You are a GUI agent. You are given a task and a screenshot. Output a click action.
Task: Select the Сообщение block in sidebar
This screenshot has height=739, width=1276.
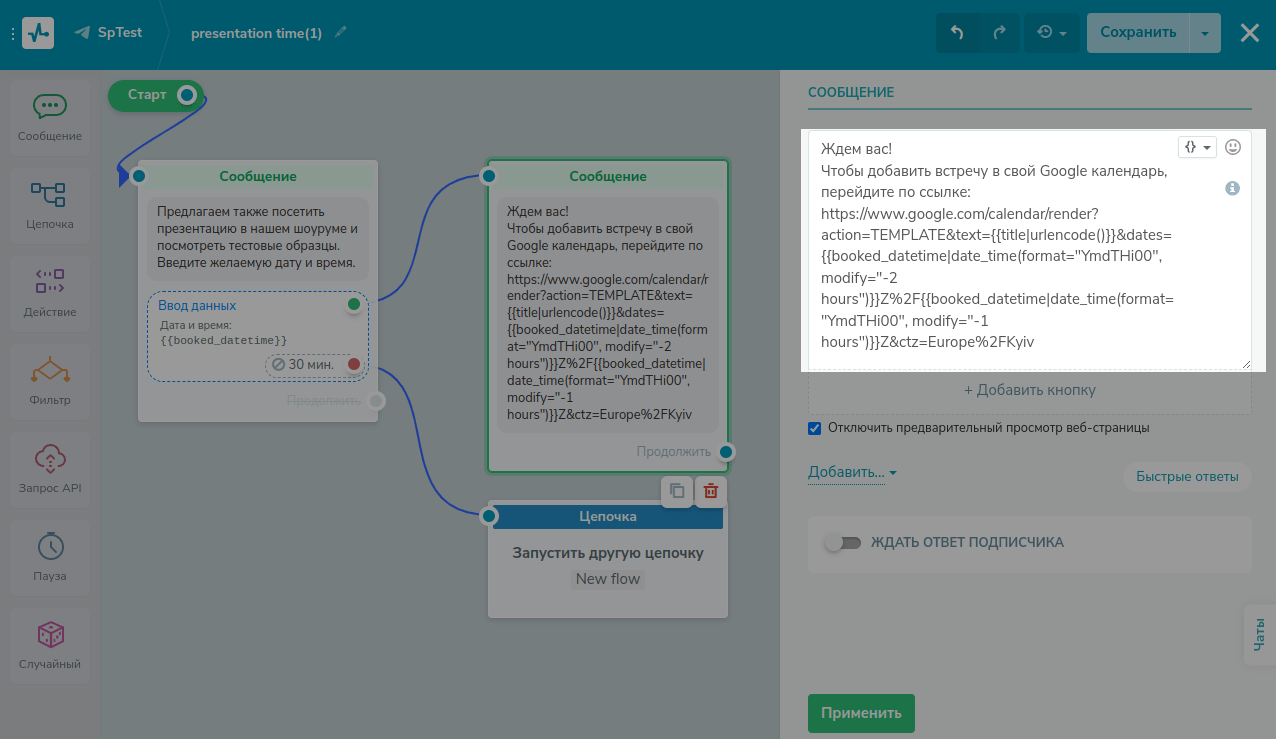click(x=49, y=117)
